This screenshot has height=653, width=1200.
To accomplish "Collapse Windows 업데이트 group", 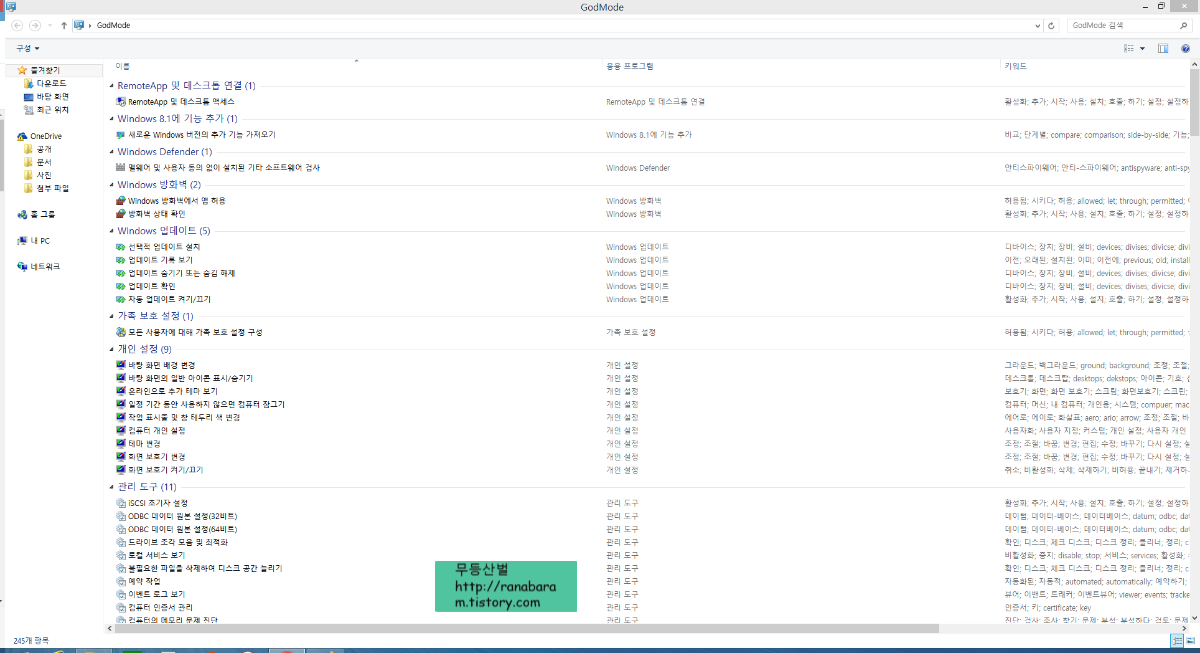I will click(x=111, y=231).
